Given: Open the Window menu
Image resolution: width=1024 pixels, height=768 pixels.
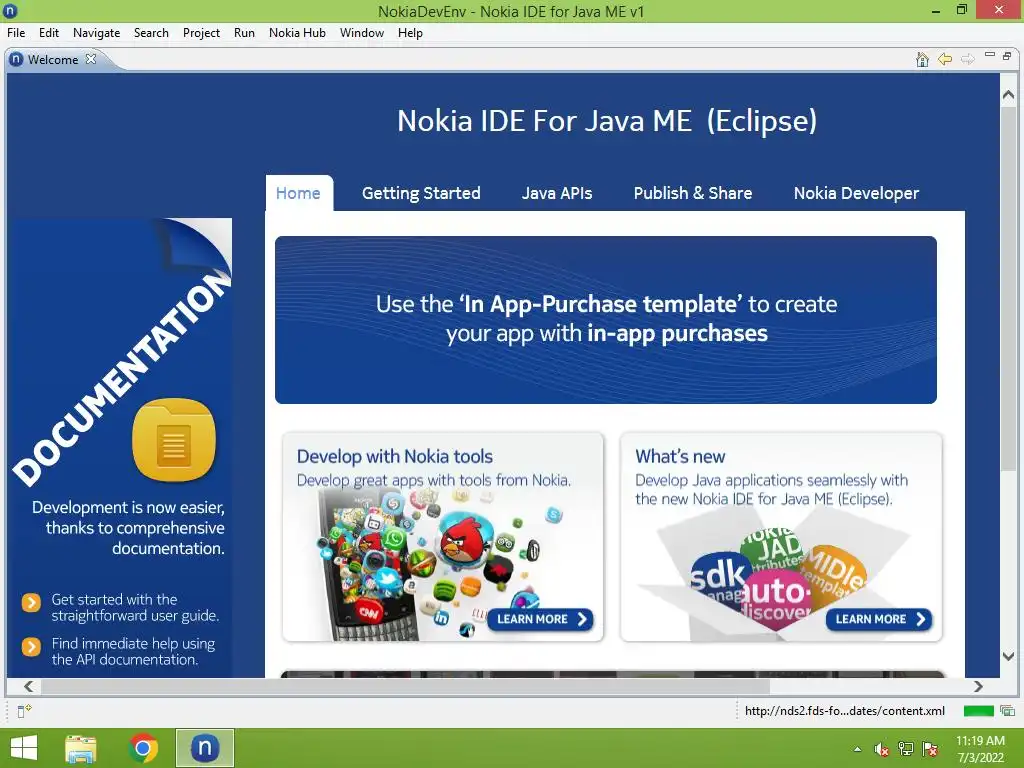Looking at the screenshot, I should coord(362,33).
